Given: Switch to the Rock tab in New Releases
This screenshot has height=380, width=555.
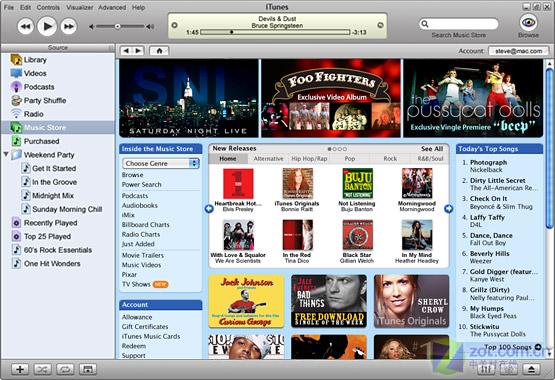Looking at the screenshot, I should click(390, 159).
